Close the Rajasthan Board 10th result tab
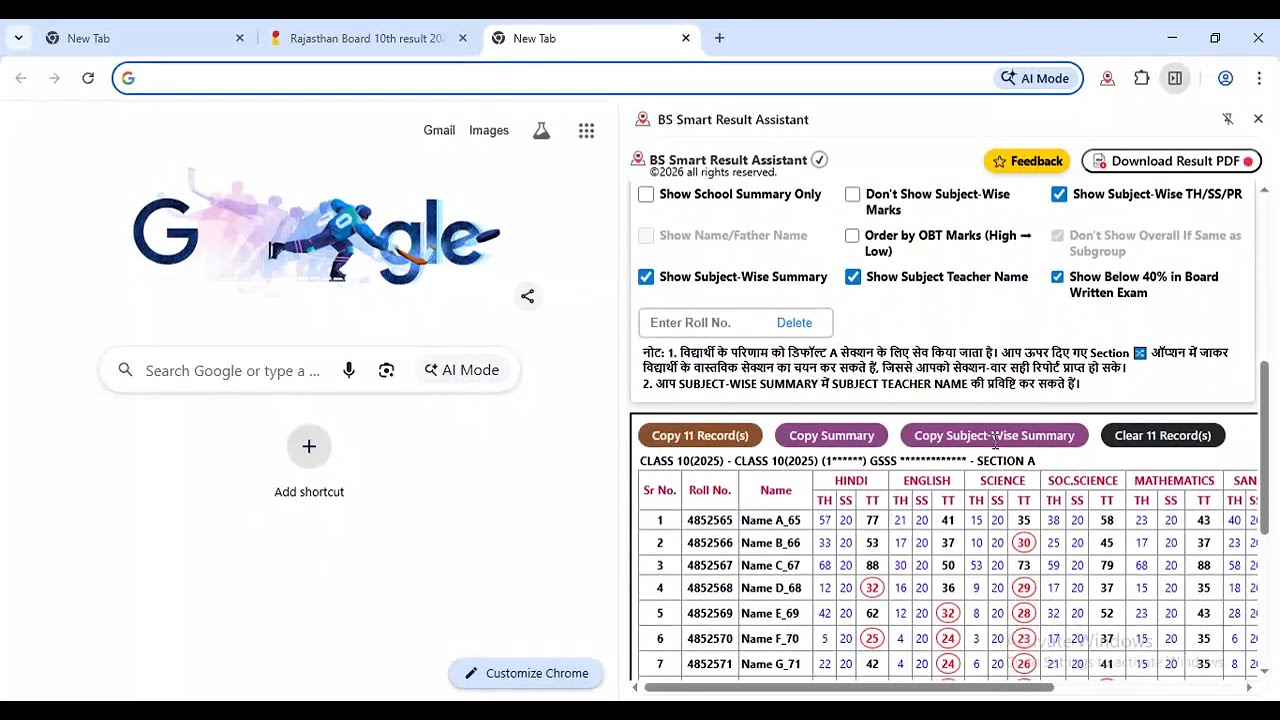1280x720 pixels. click(463, 38)
